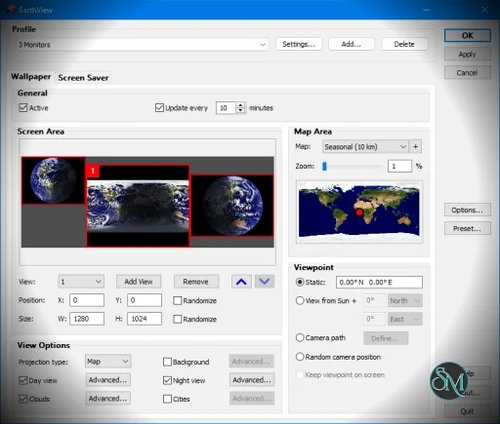
Task: Click the Position X input field
Action: 87,300
